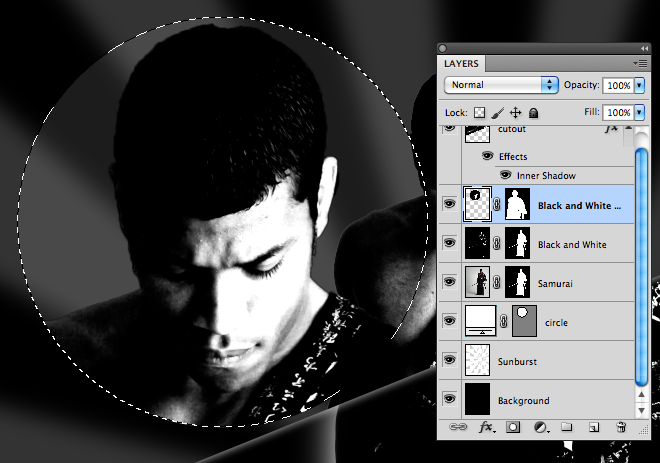Collapse the panel with the double-arrow icon
Screen dimensions: 660x463
pos(644,49)
